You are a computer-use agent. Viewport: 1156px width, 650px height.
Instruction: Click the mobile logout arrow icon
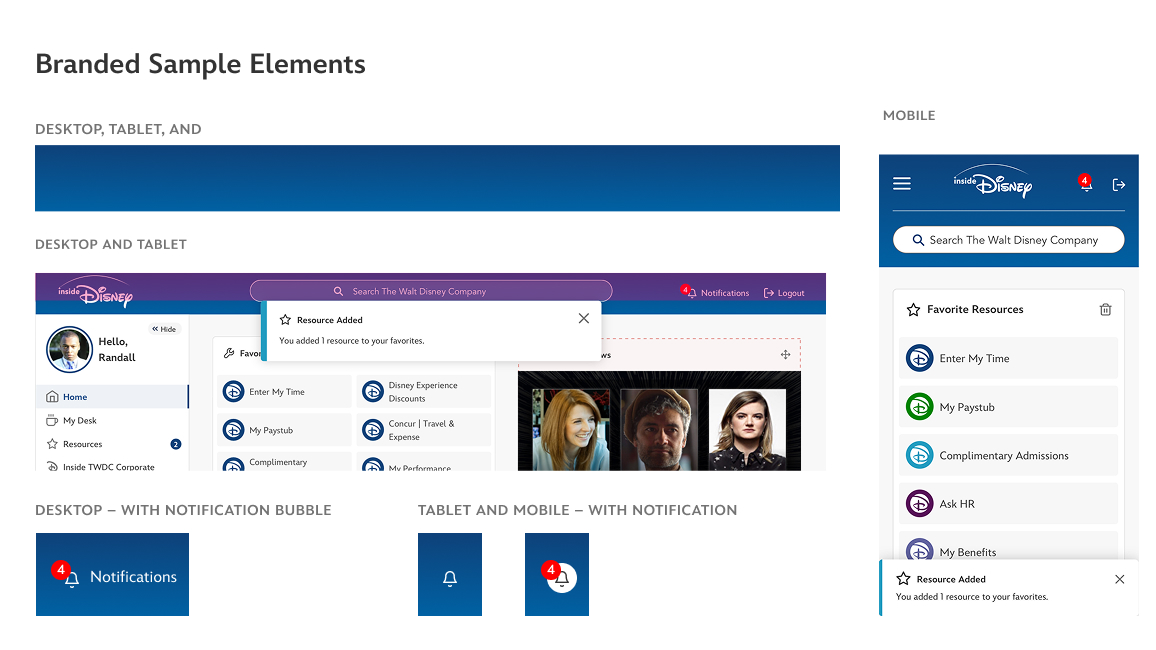pos(1118,184)
